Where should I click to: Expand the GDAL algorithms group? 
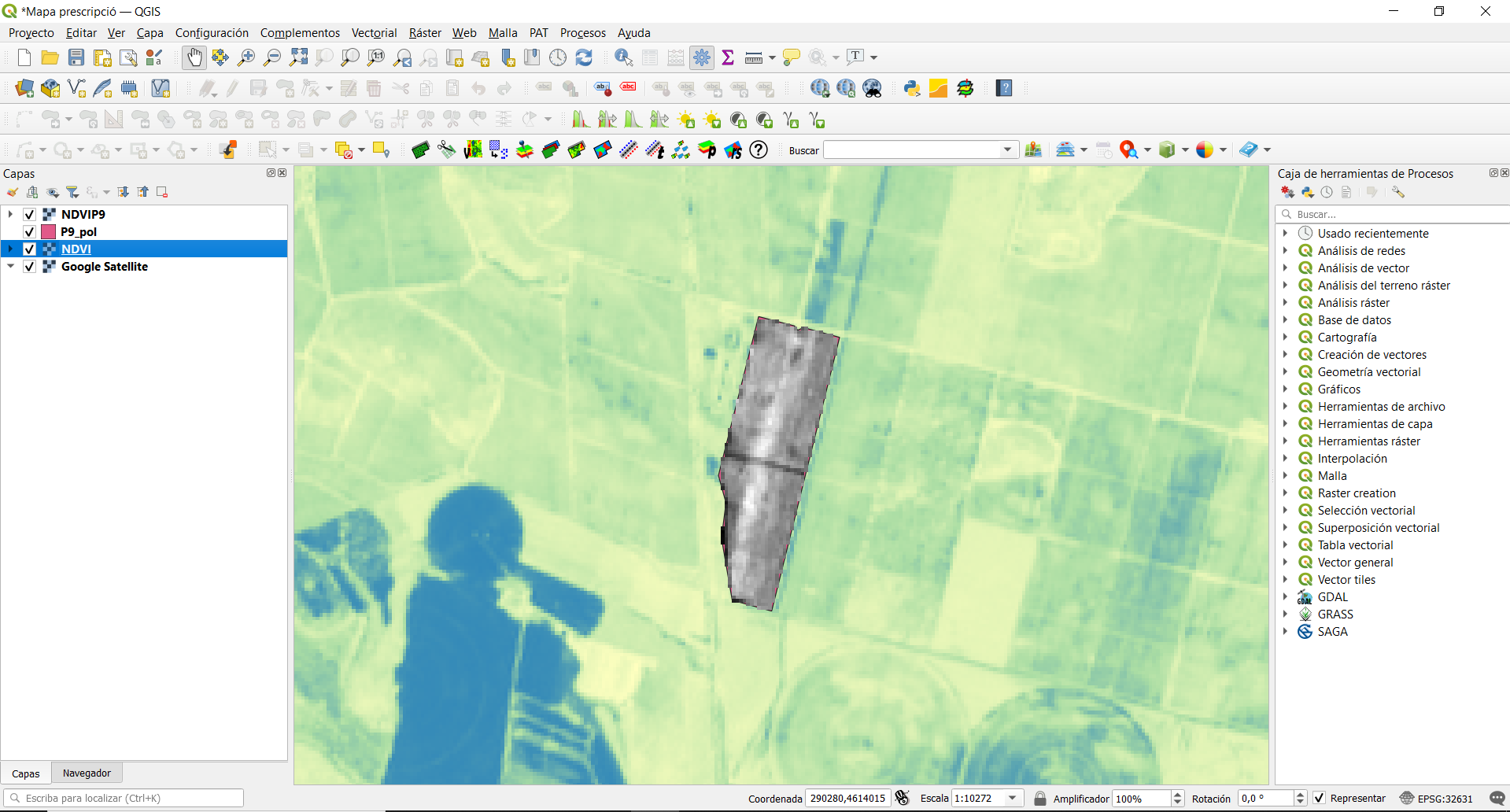(1285, 596)
